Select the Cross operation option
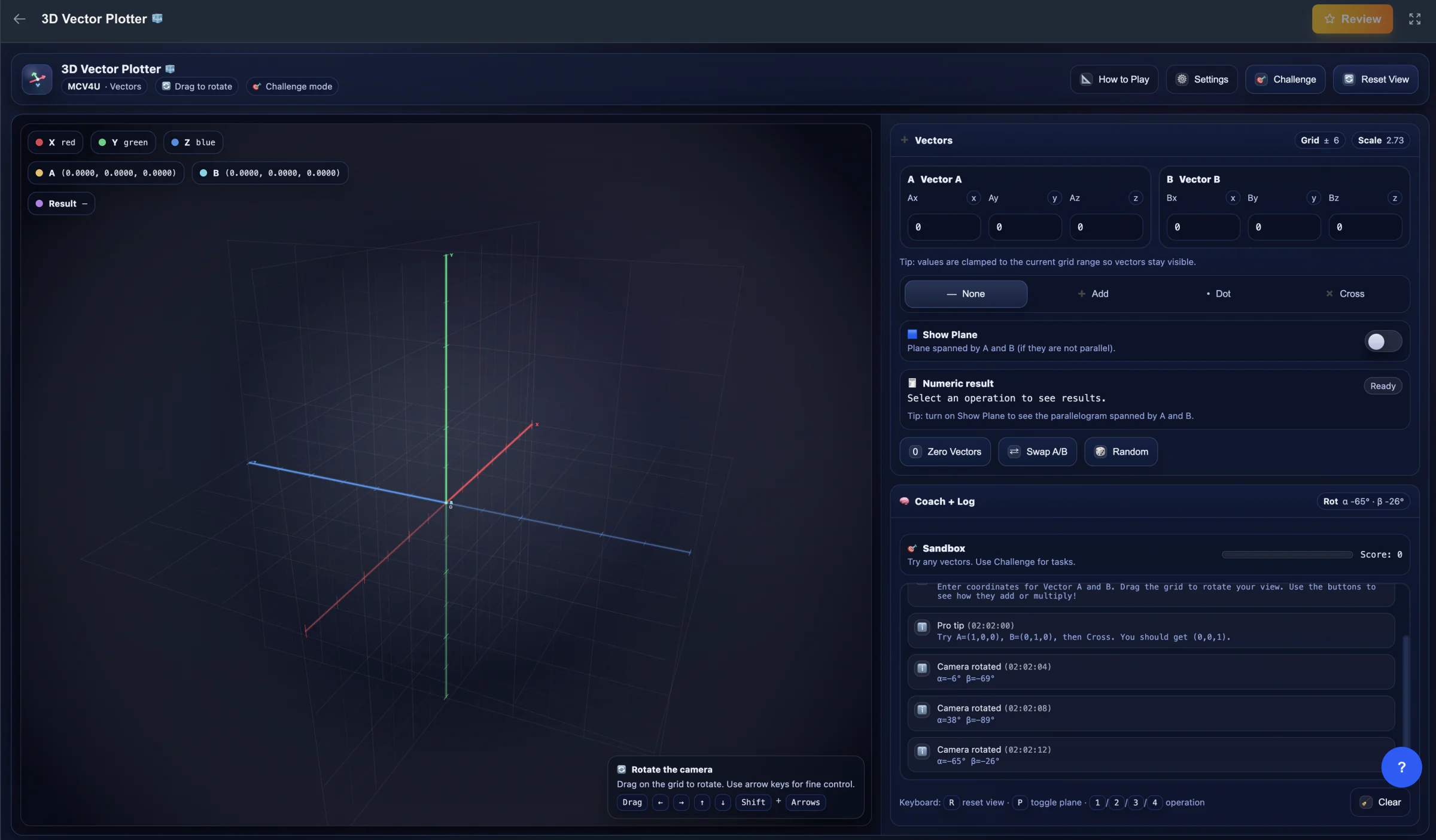Viewport: 1436px width, 840px height. pos(1345,294)
